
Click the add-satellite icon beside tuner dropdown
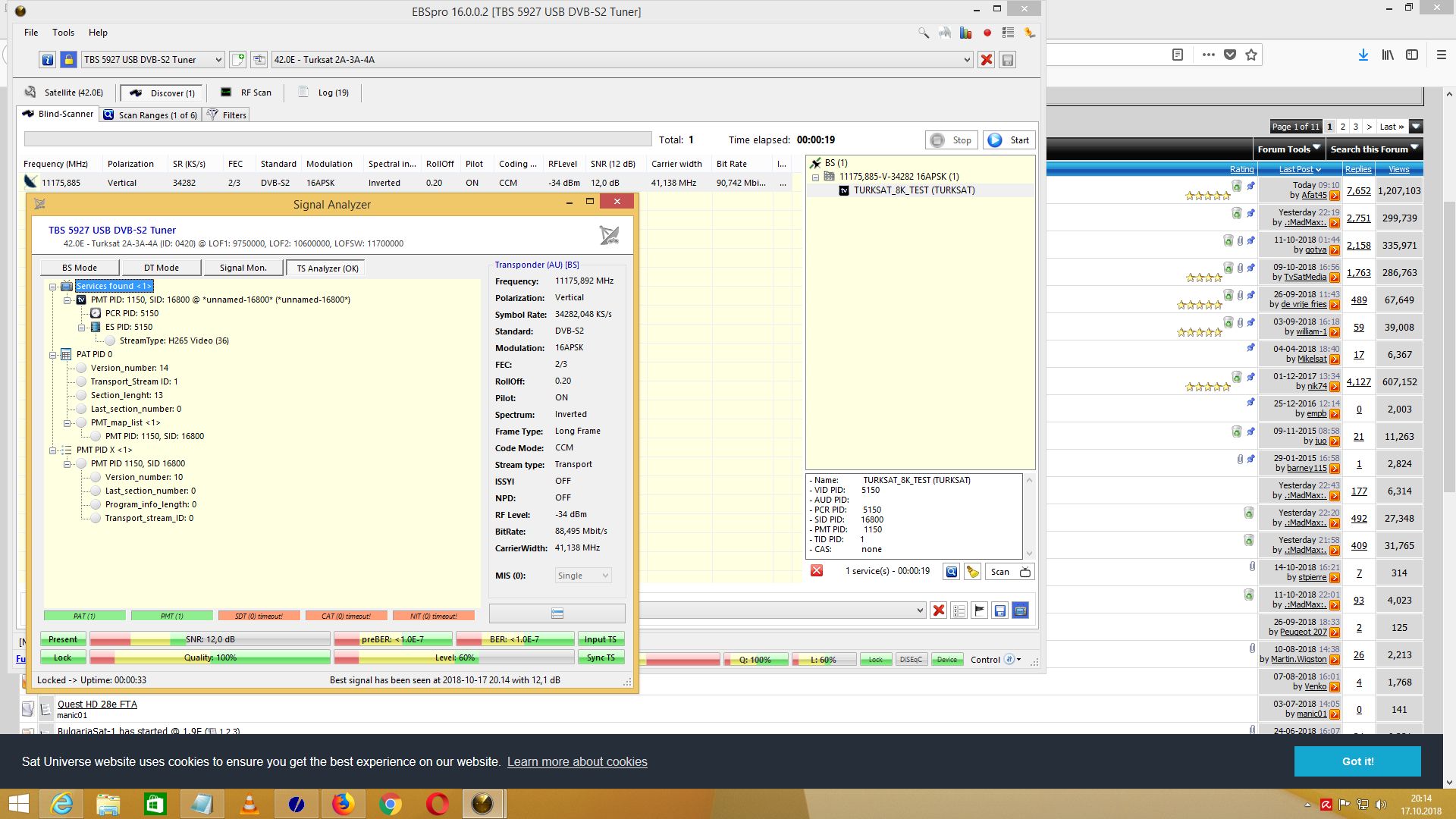tap(238, 60)
